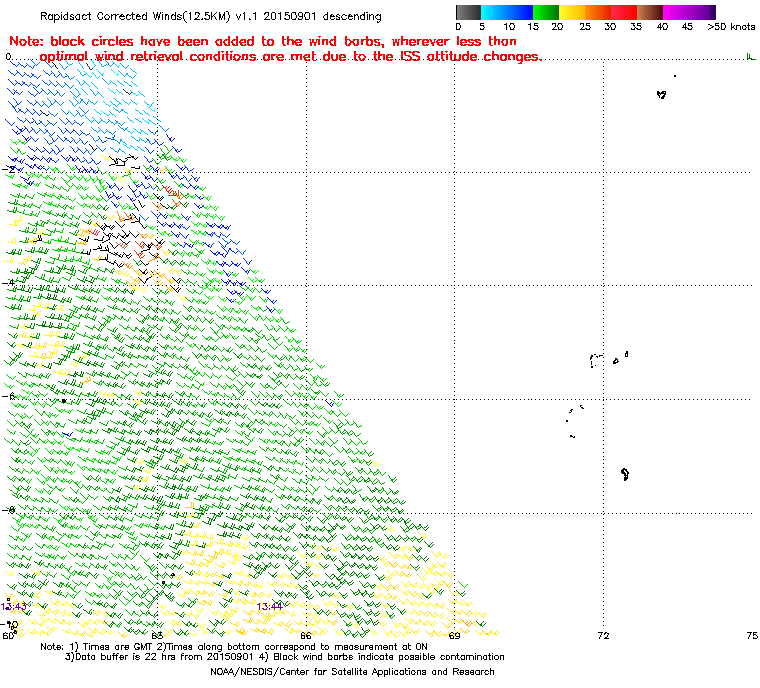This screenshot has width=760, height=688.
Task: Click the red 'optimal wind retrieval conditions' line
Action: (x=290, y=56)
